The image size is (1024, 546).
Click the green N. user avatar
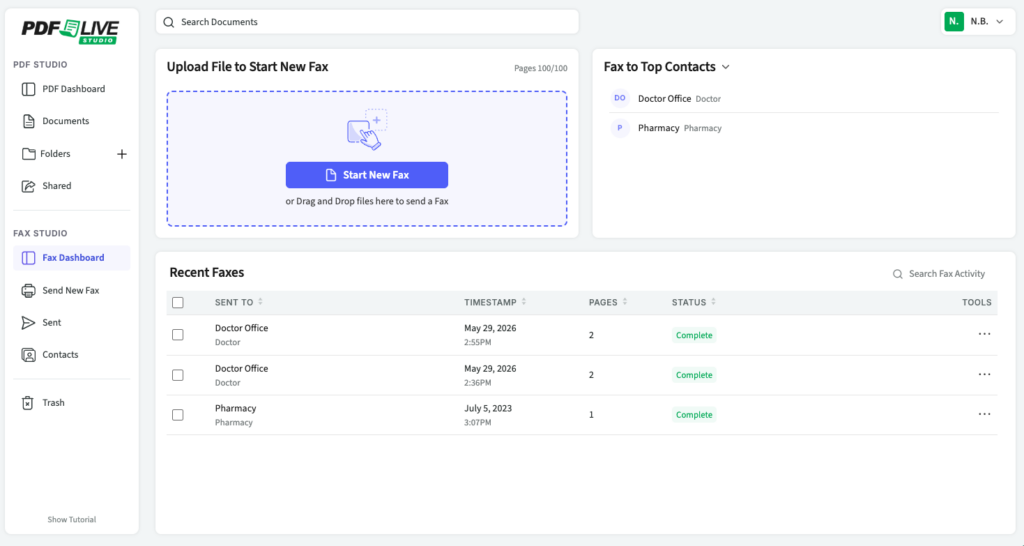[953, 22]
